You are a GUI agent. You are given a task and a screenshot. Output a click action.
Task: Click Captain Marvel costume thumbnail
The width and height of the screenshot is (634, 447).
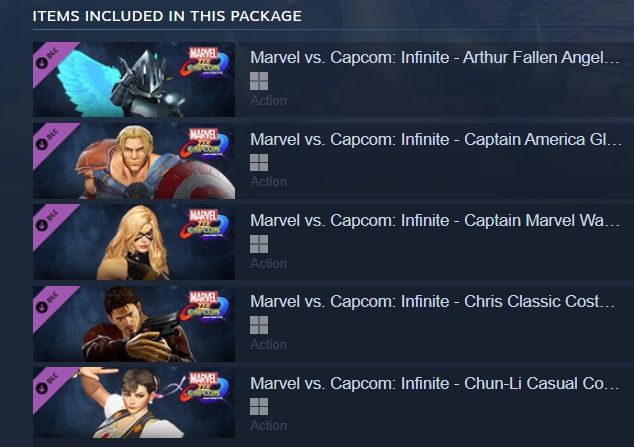click(x=135, y=242)
